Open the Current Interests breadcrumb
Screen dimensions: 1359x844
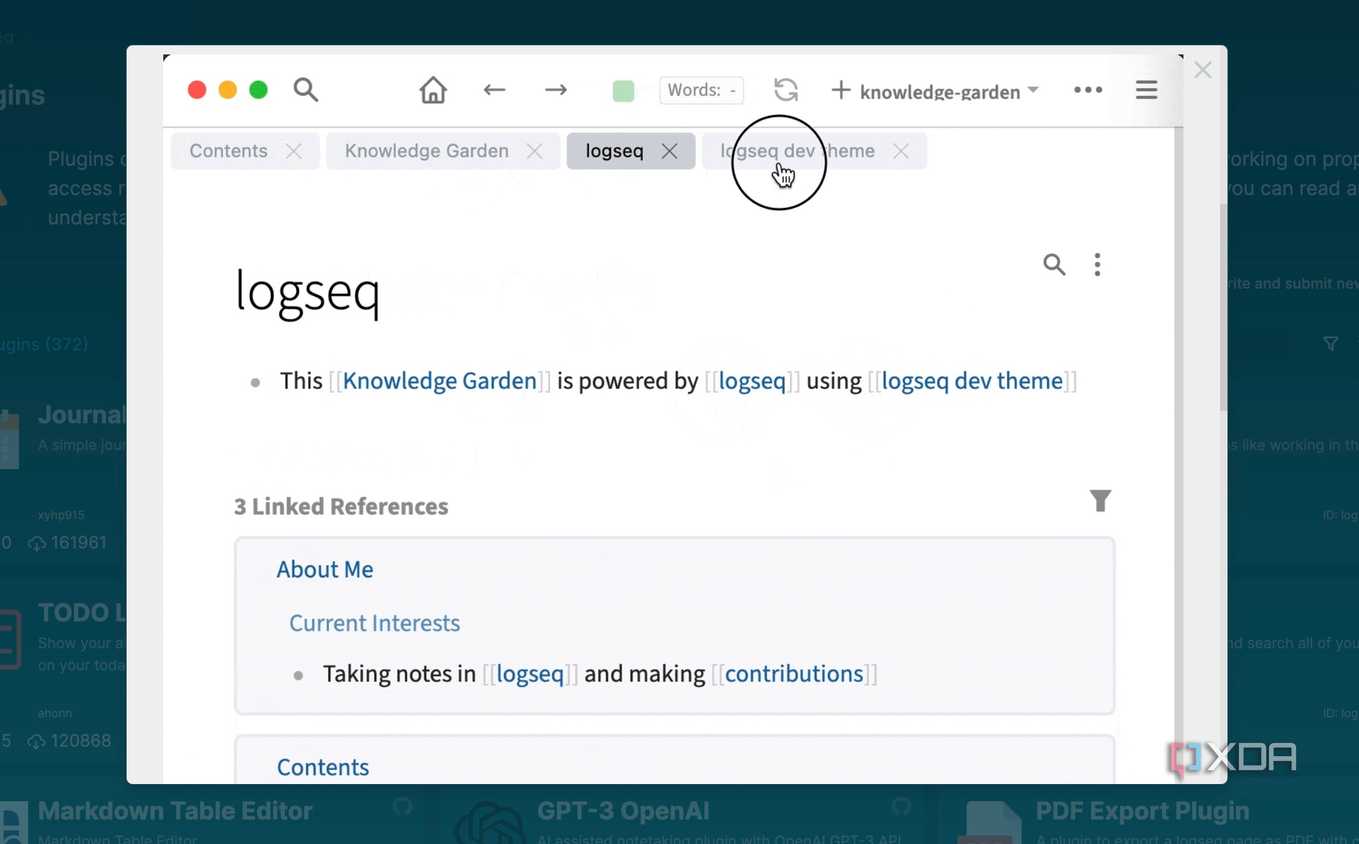(374, 623)
